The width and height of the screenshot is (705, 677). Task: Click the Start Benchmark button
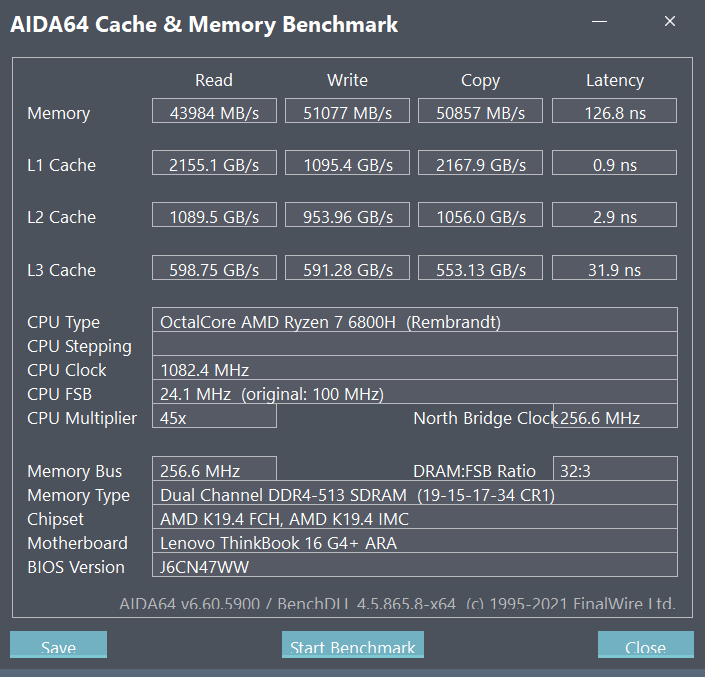click(352, 645)
